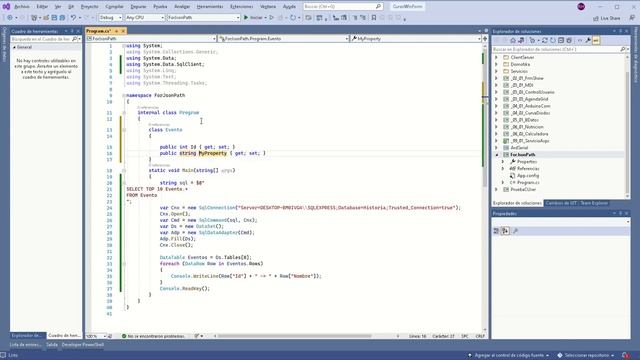
Task: Click Agregar al control de código fuente
Action: tap(509, 355)
